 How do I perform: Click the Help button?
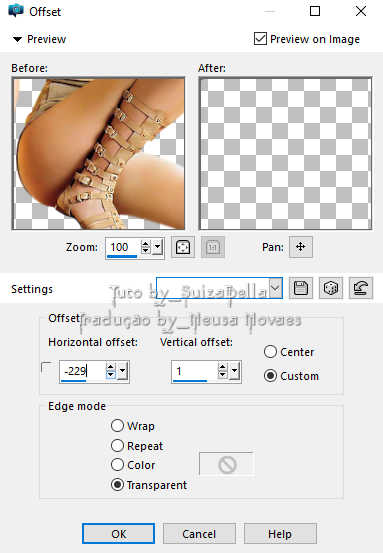pos(280,534)
